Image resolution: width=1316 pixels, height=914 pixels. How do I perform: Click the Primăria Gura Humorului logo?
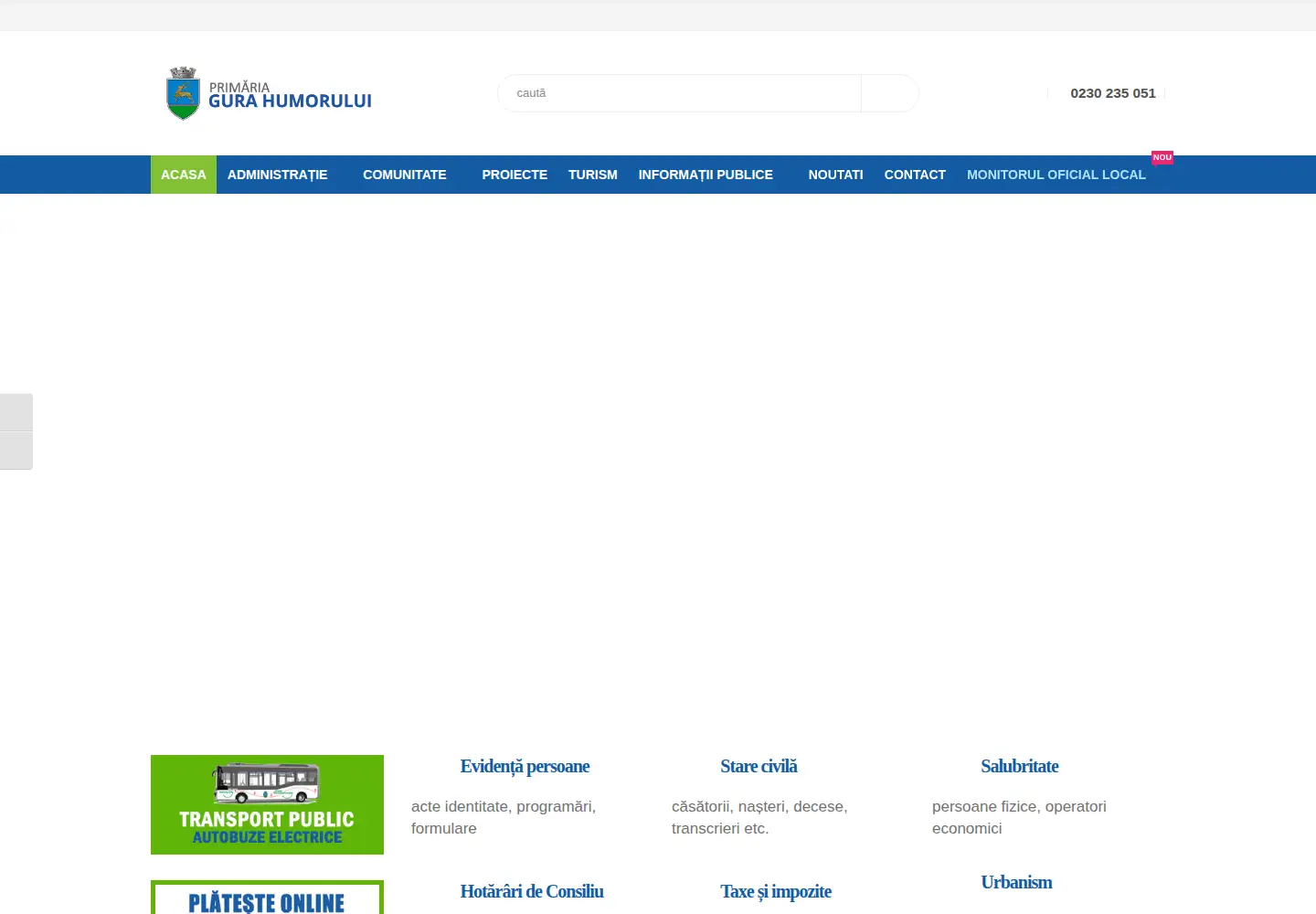point(269,93)
